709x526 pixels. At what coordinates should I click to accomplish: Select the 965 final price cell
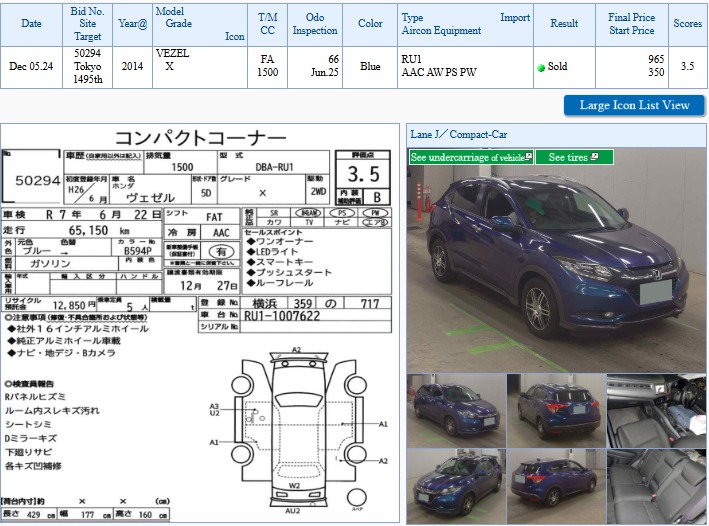[x=631, y=67]
